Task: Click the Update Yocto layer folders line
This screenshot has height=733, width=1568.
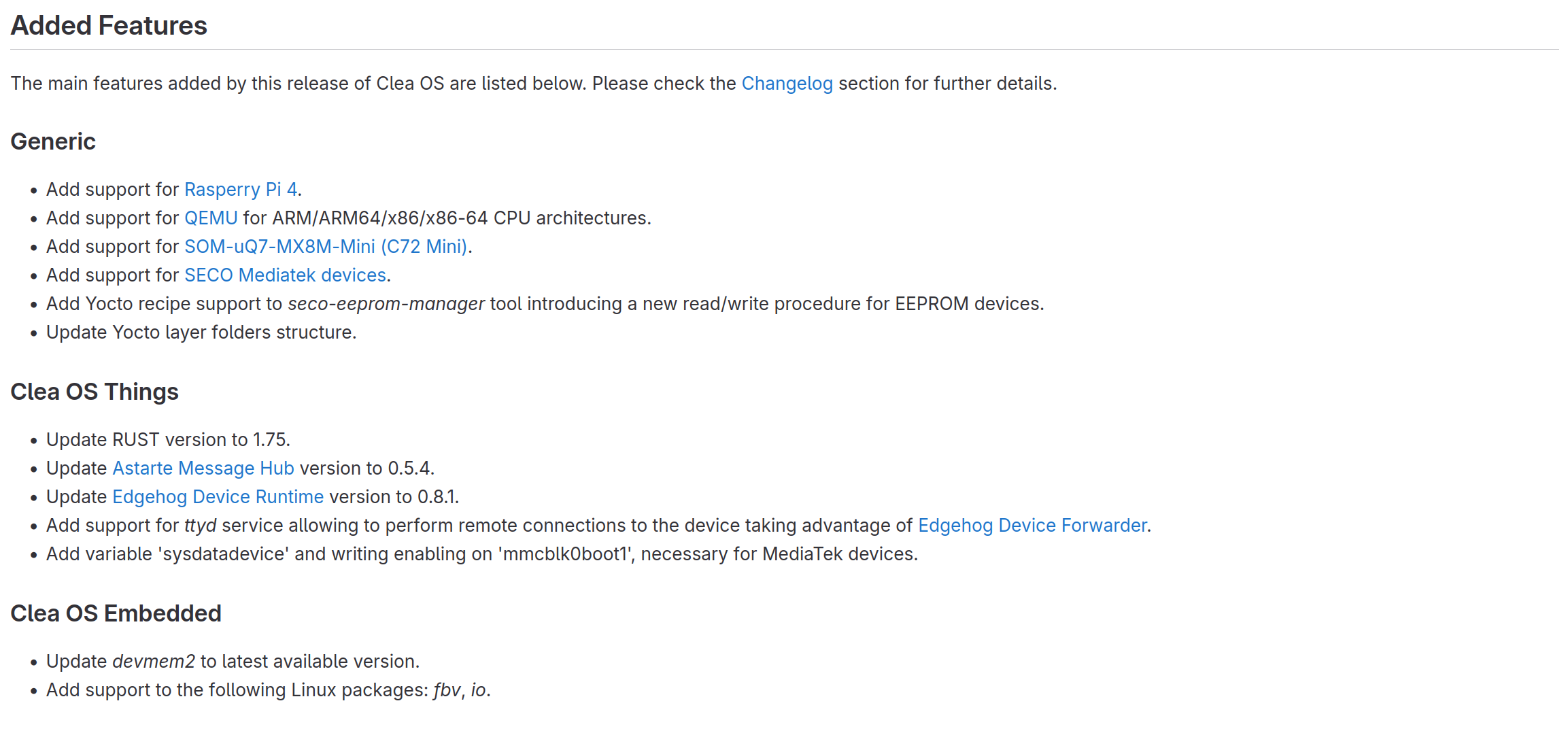Action: [x=201, y=333]
